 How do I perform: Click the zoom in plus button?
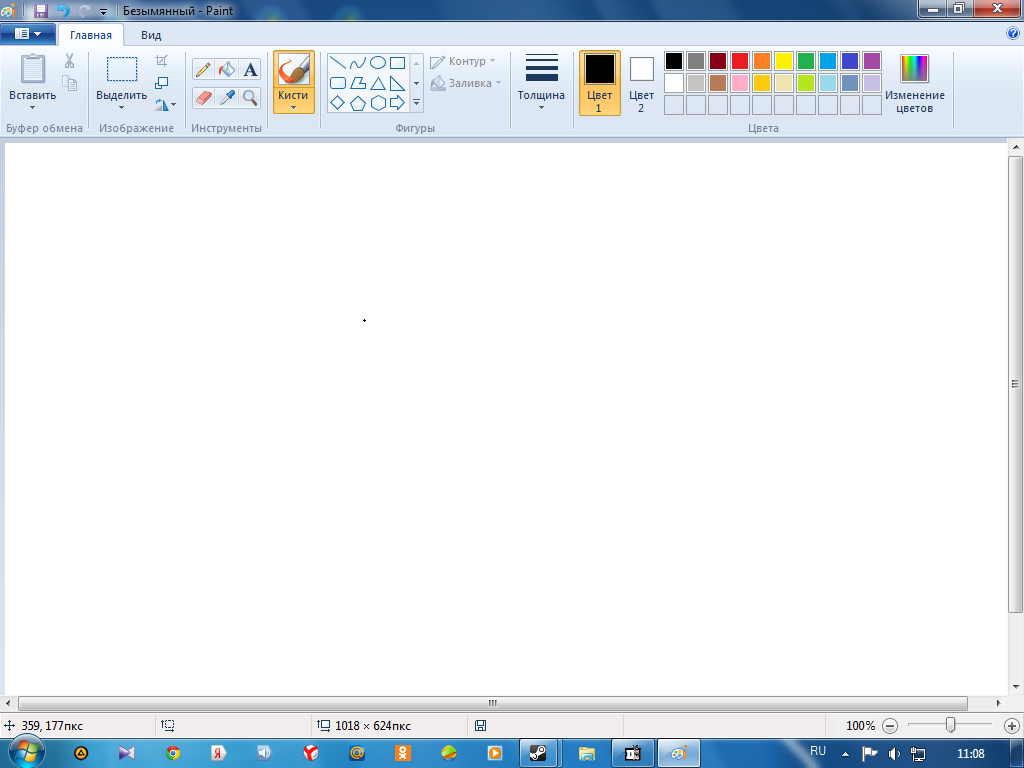point(1012,726)
